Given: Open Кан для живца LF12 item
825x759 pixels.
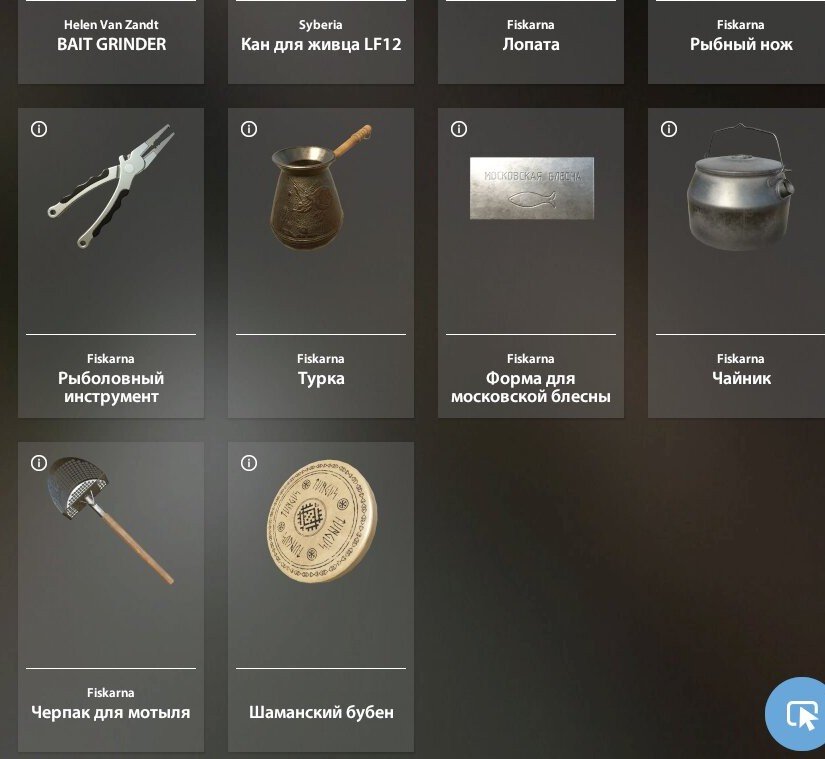Looking at the screenshot, I should (x=321, y=42).
